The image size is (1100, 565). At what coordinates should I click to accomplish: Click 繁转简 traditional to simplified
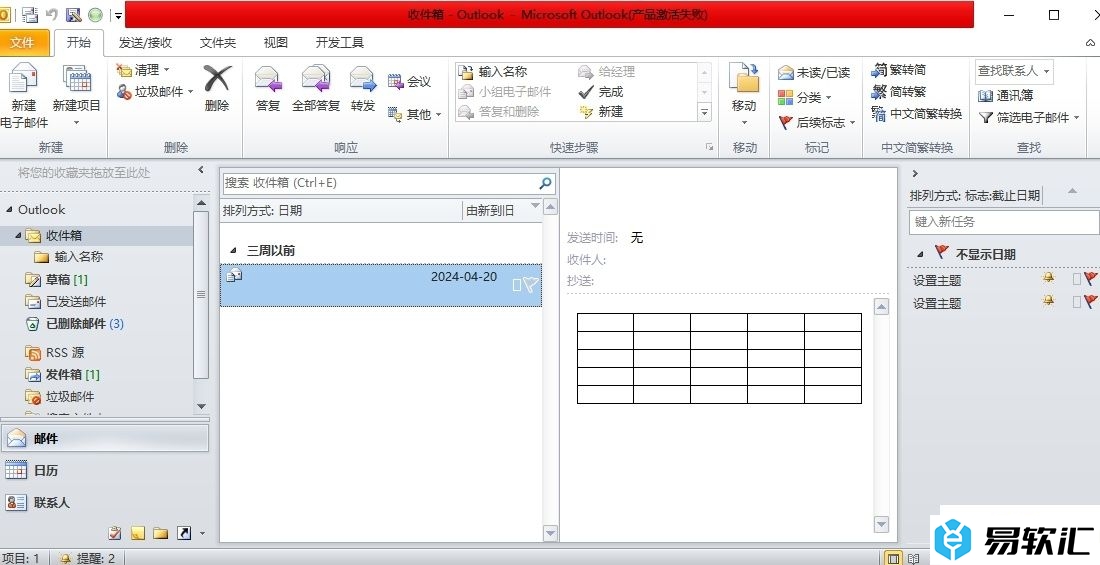point(899,70)
